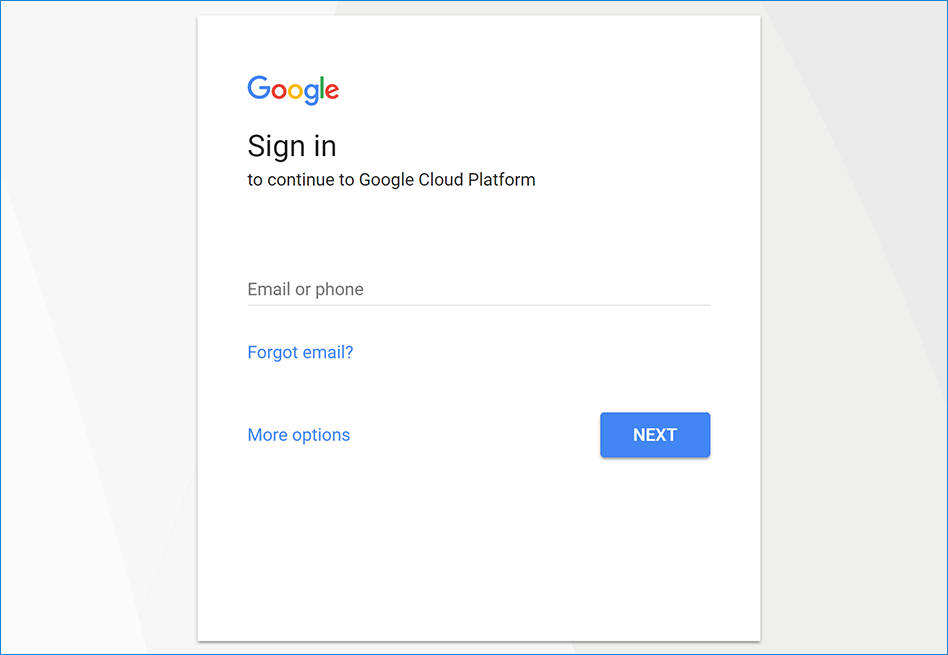Click gray background right of sign-in card

pos(852,330)
